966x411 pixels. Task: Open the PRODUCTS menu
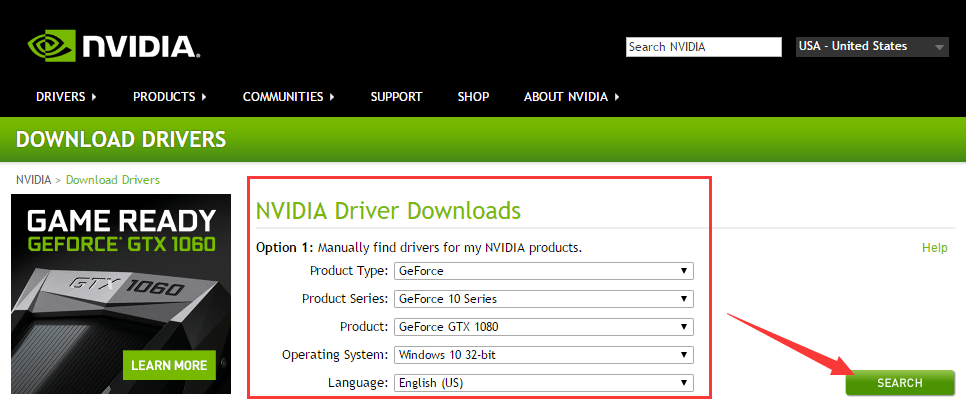[170, 97]
